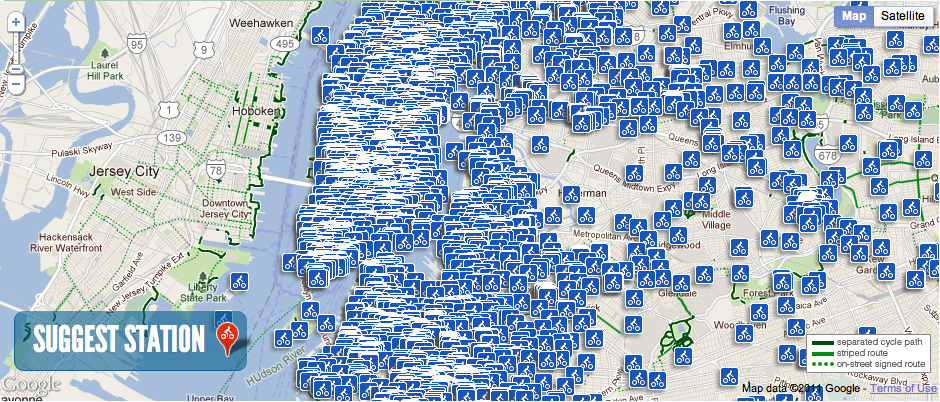Image resolution: width=940 pixels, height=402 pixels.
Task: Click the Liberty State Park label
Action: 203,292
